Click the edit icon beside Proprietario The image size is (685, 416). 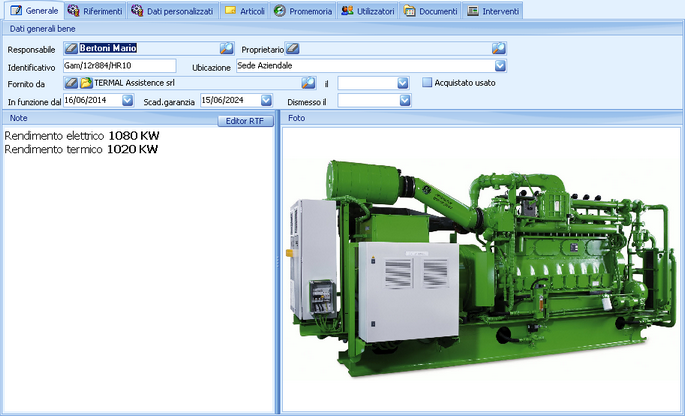[293, 48]
